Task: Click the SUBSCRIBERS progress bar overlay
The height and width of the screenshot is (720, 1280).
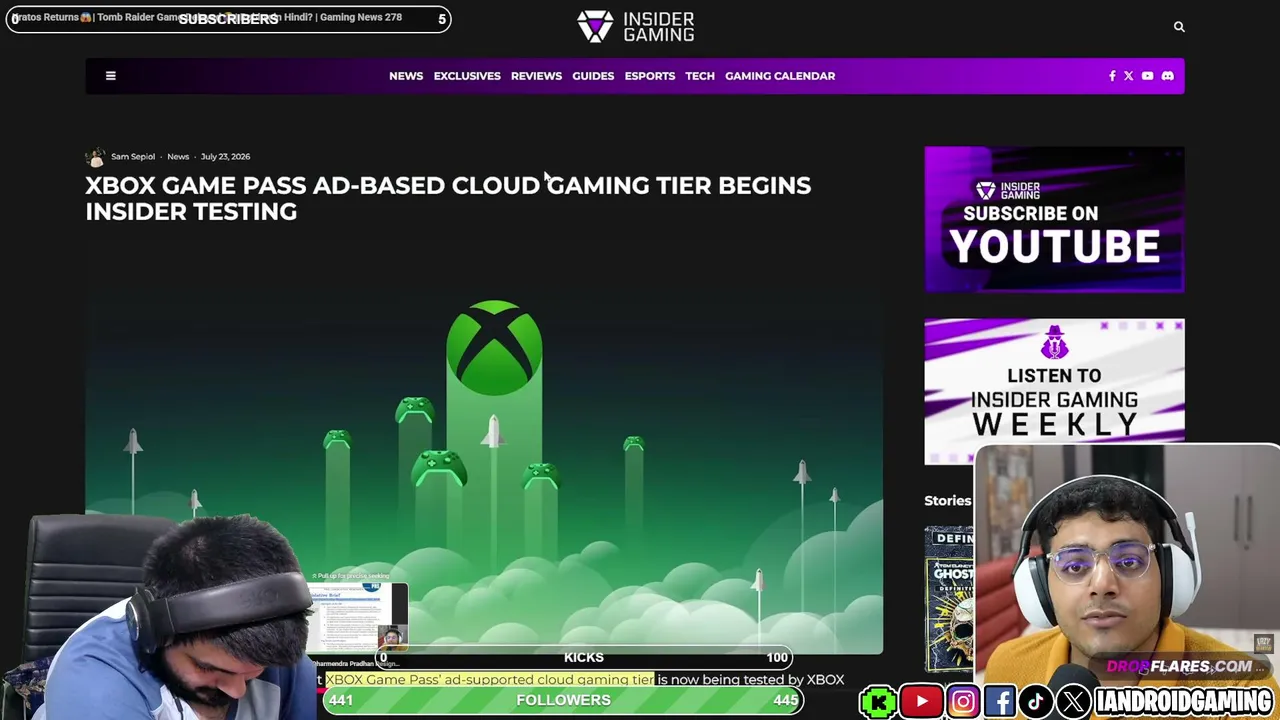Action: click(x=228, y=19)
